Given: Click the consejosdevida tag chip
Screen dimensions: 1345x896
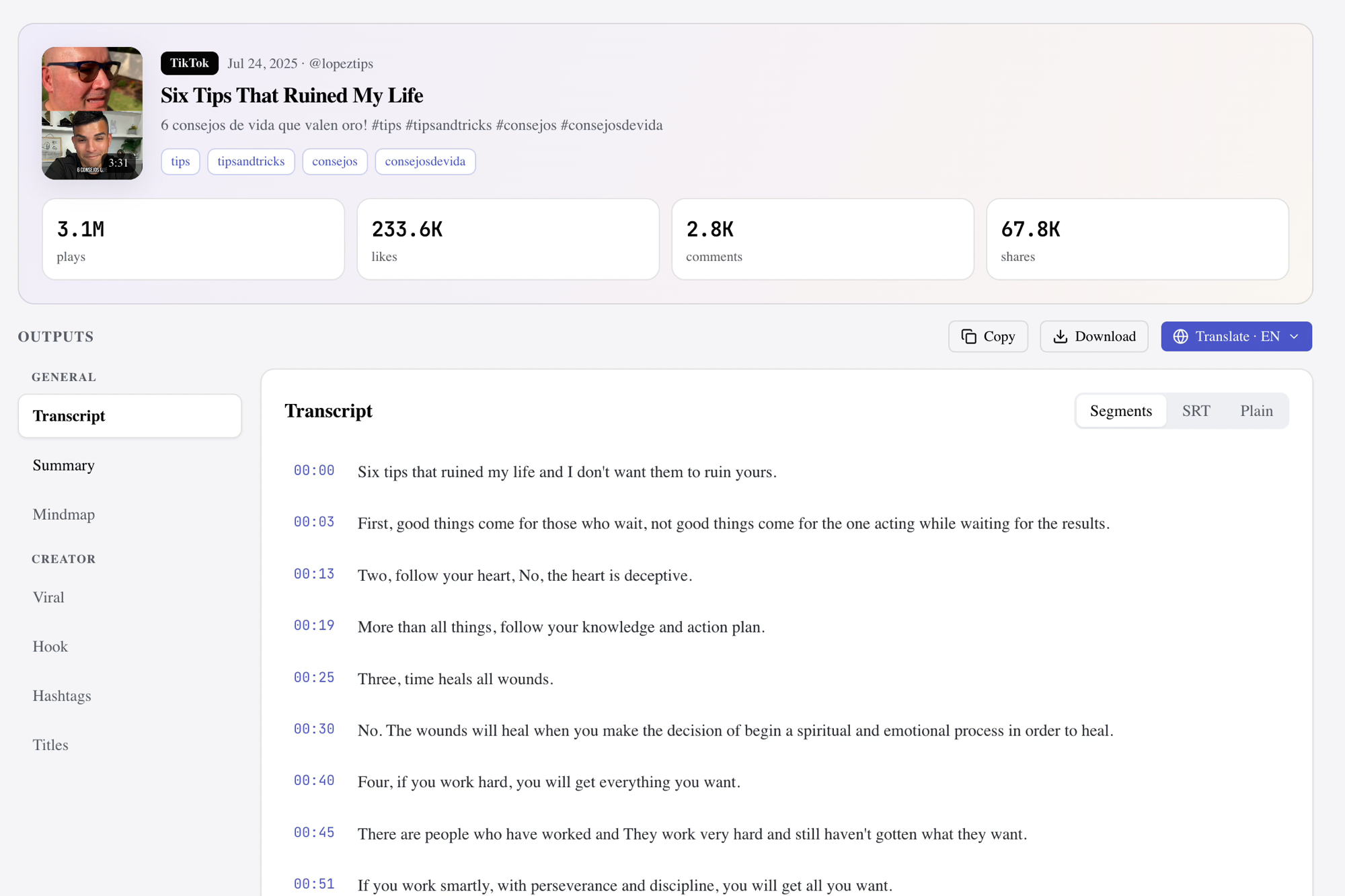Looking at the screenshot, I should [425, 161].
